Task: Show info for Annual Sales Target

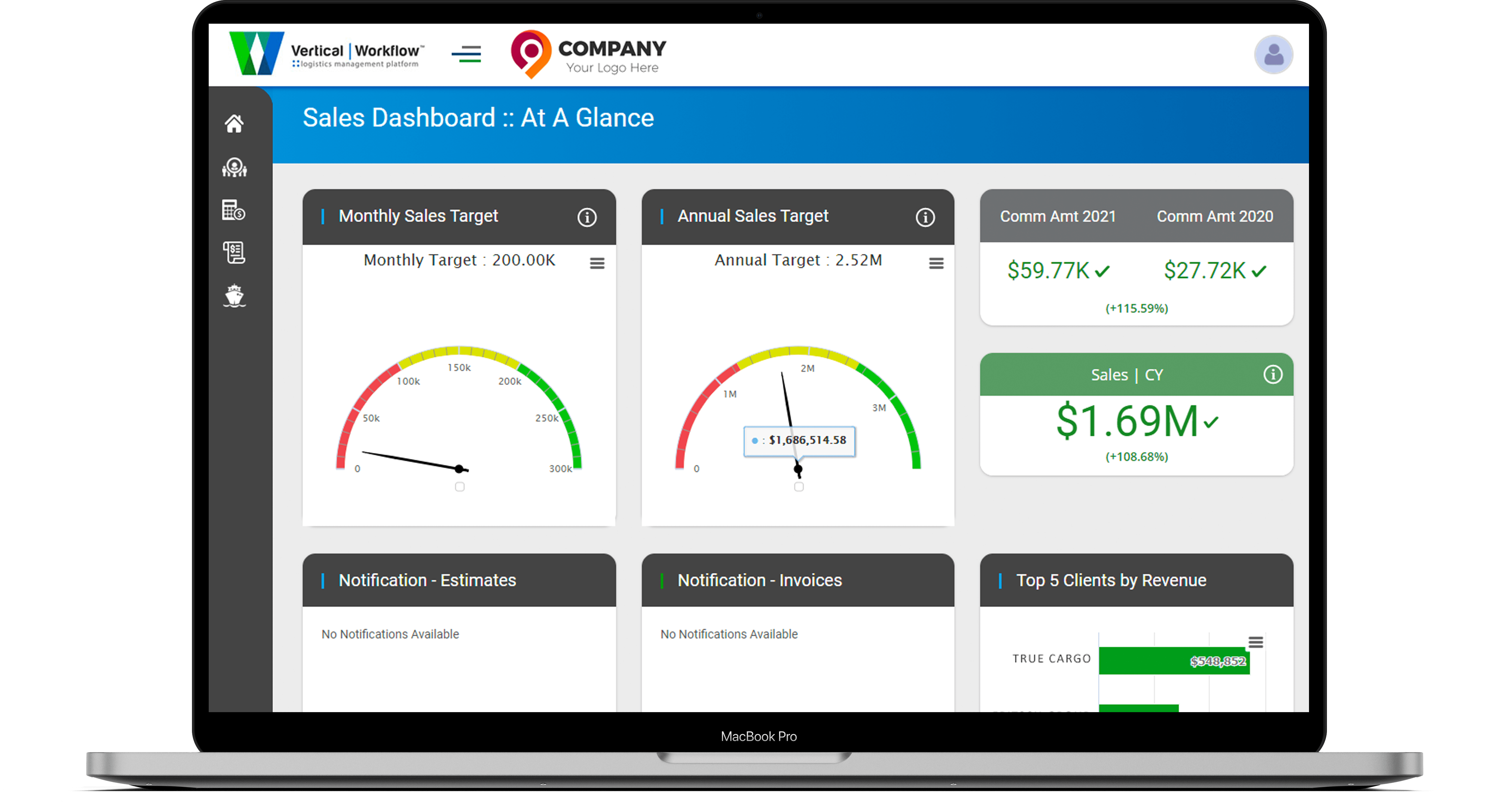Action: [x=925, y=218]
